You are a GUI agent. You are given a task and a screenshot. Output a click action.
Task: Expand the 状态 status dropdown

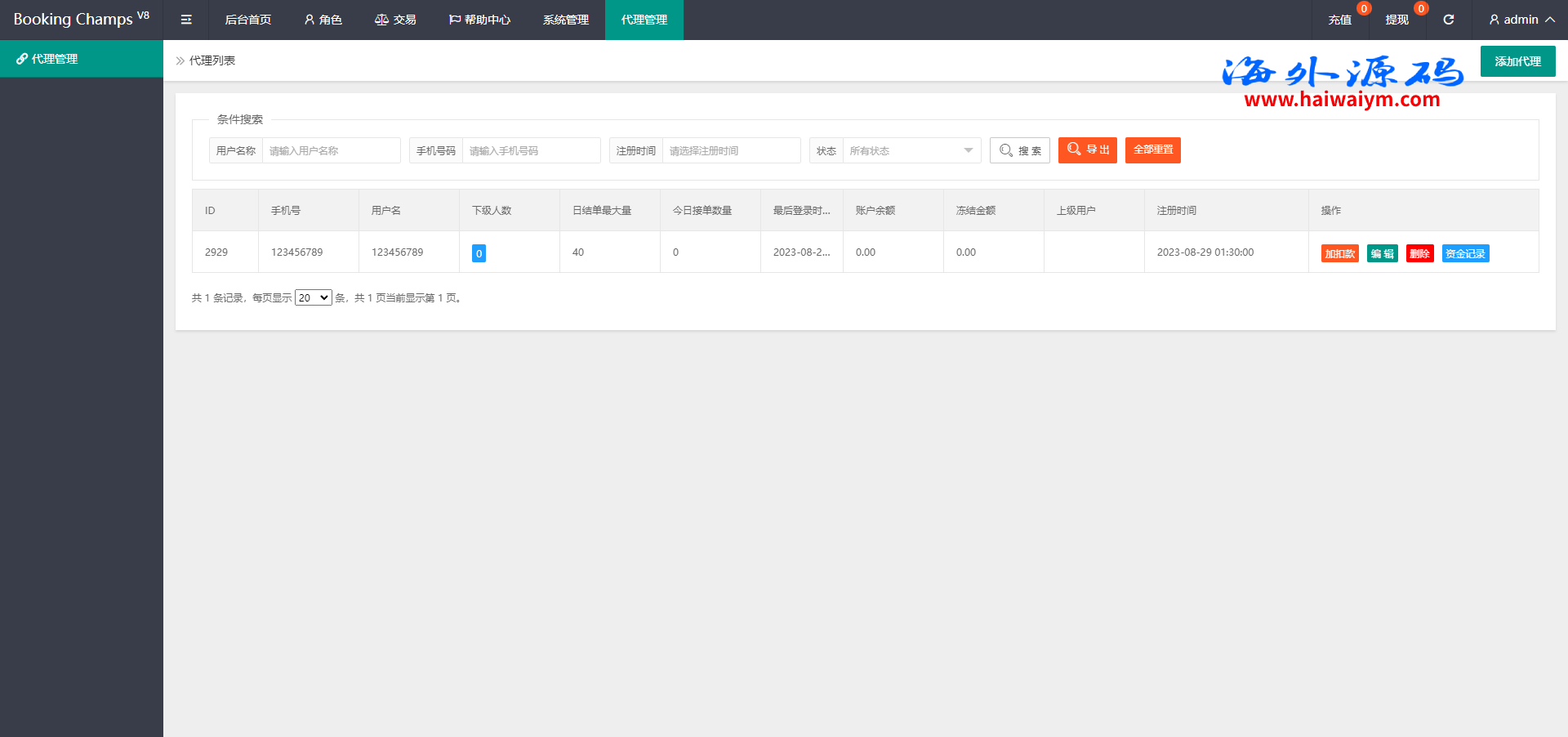[x=911, y=150]
